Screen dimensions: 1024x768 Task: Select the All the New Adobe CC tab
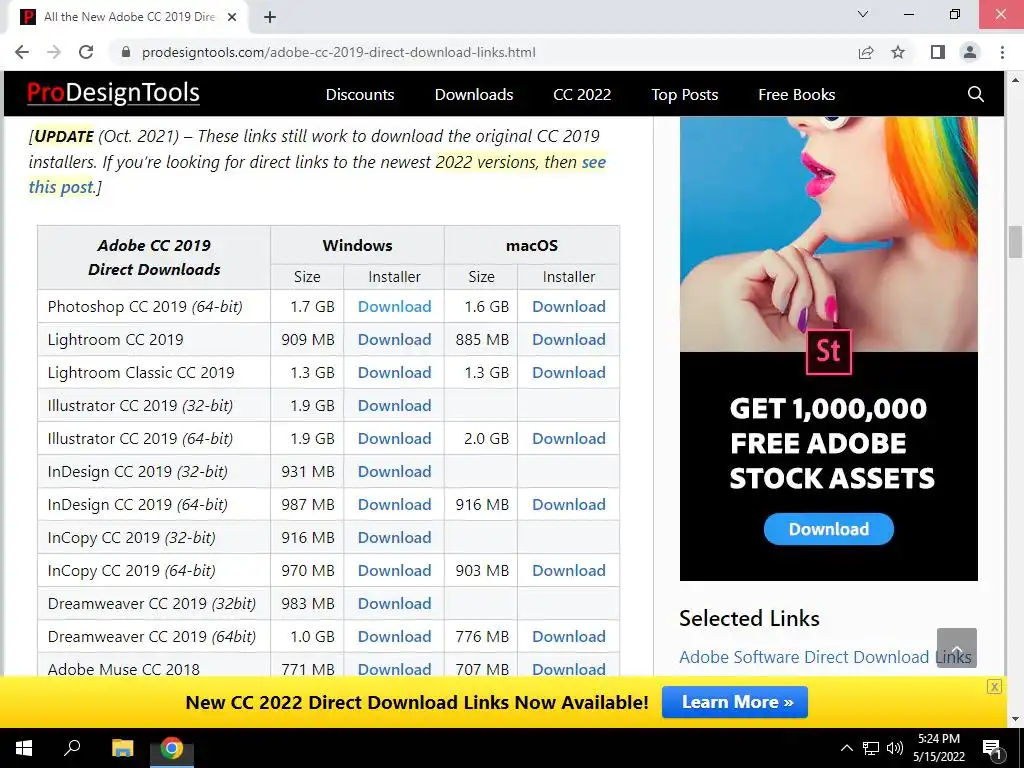(x=129, y=17)
